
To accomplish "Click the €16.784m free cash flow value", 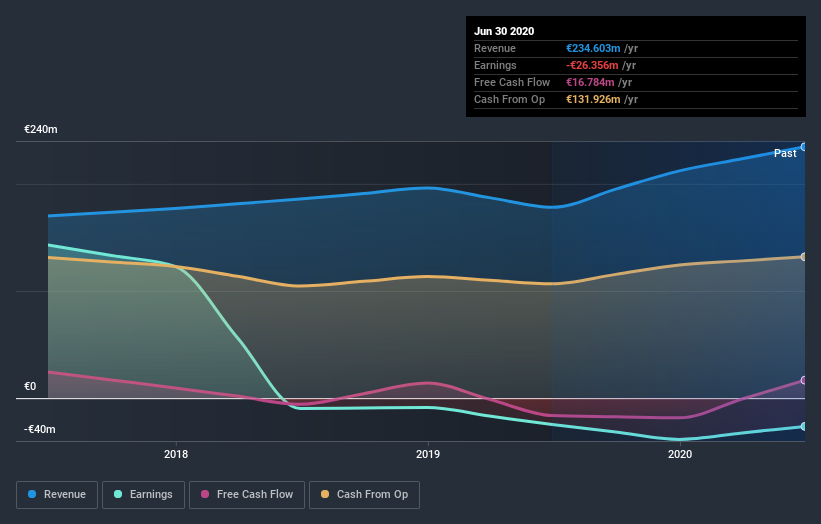I will click(590, 82).
